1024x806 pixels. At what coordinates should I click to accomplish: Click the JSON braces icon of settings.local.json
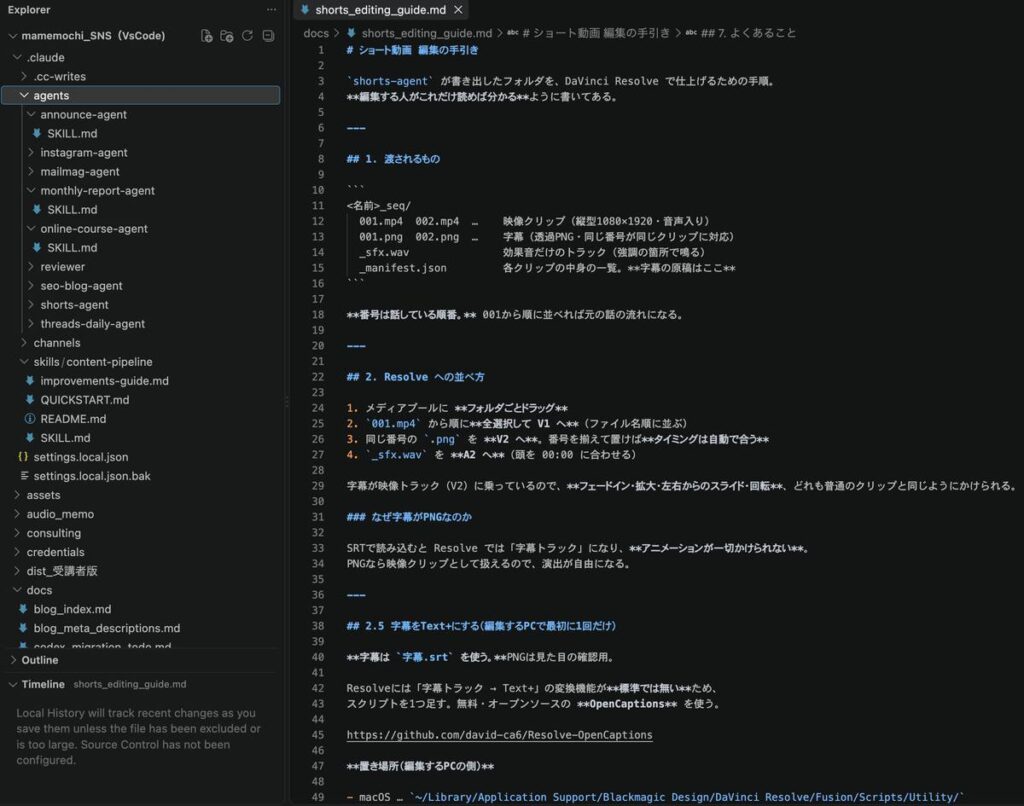(x=23, y=457)
